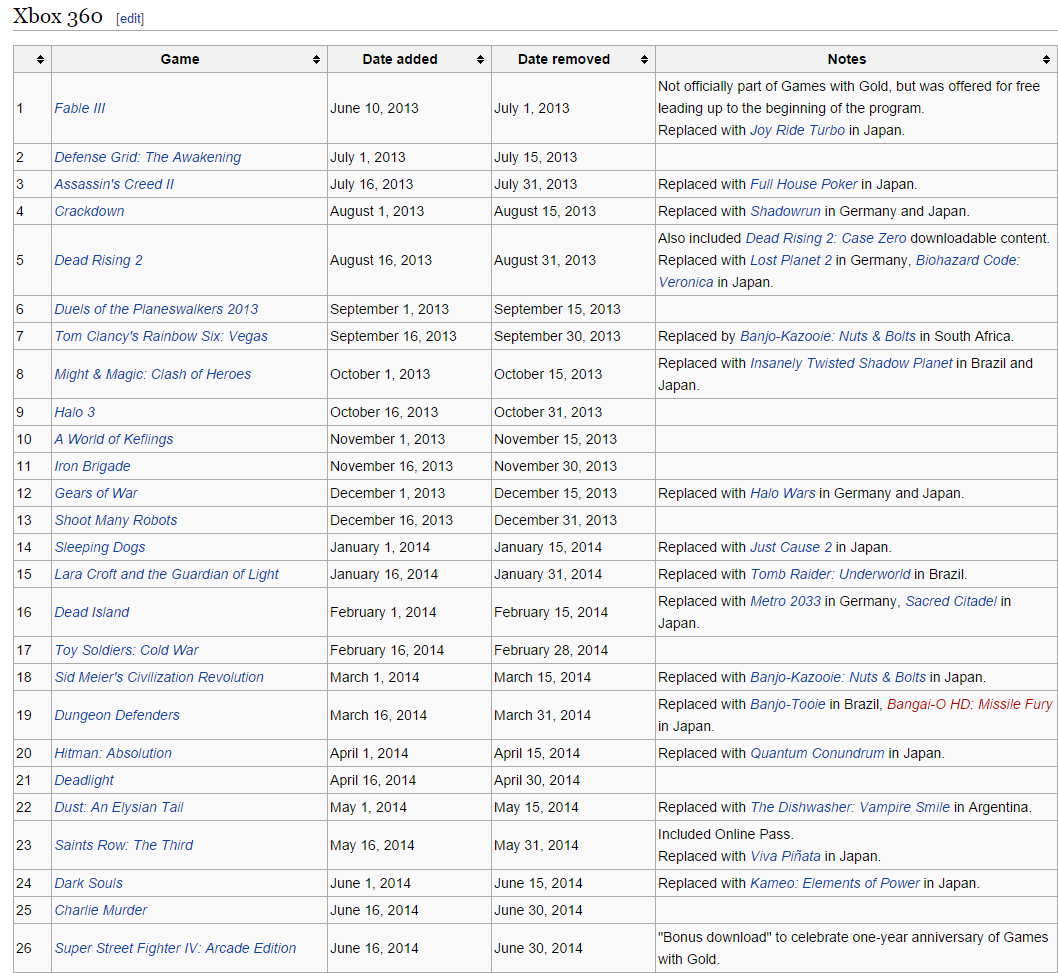
Task: Open Kameo: Elements of Power link
Action: point(835,883)
